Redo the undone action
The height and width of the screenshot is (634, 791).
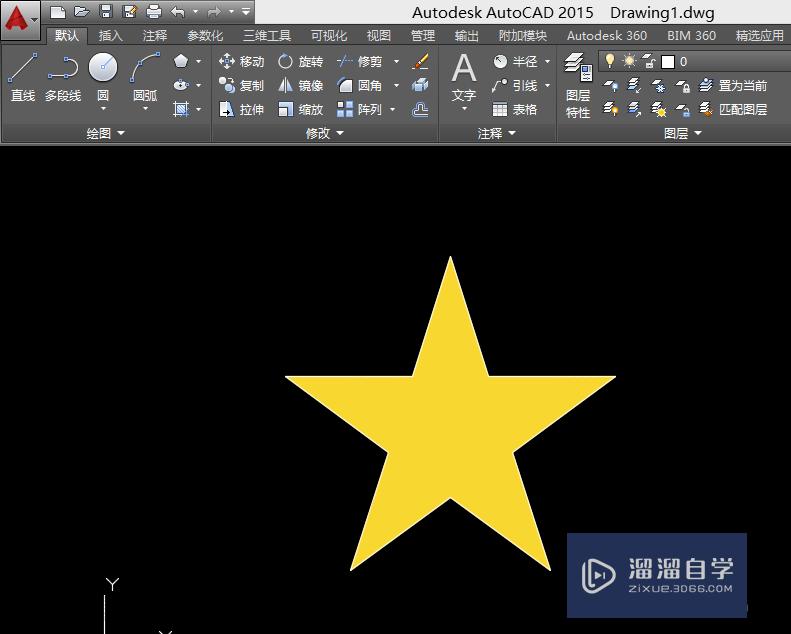(x=214, y=11)
